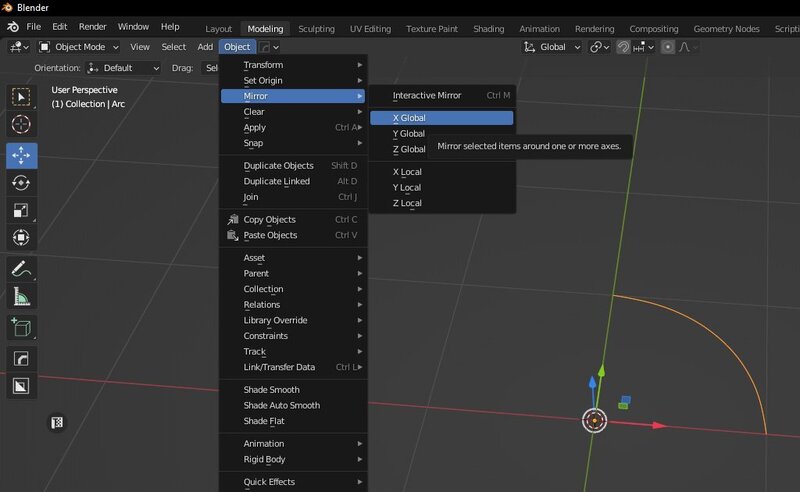Select the Scale tool
Viewport: 800px width, 492px height.
(21, 210)
